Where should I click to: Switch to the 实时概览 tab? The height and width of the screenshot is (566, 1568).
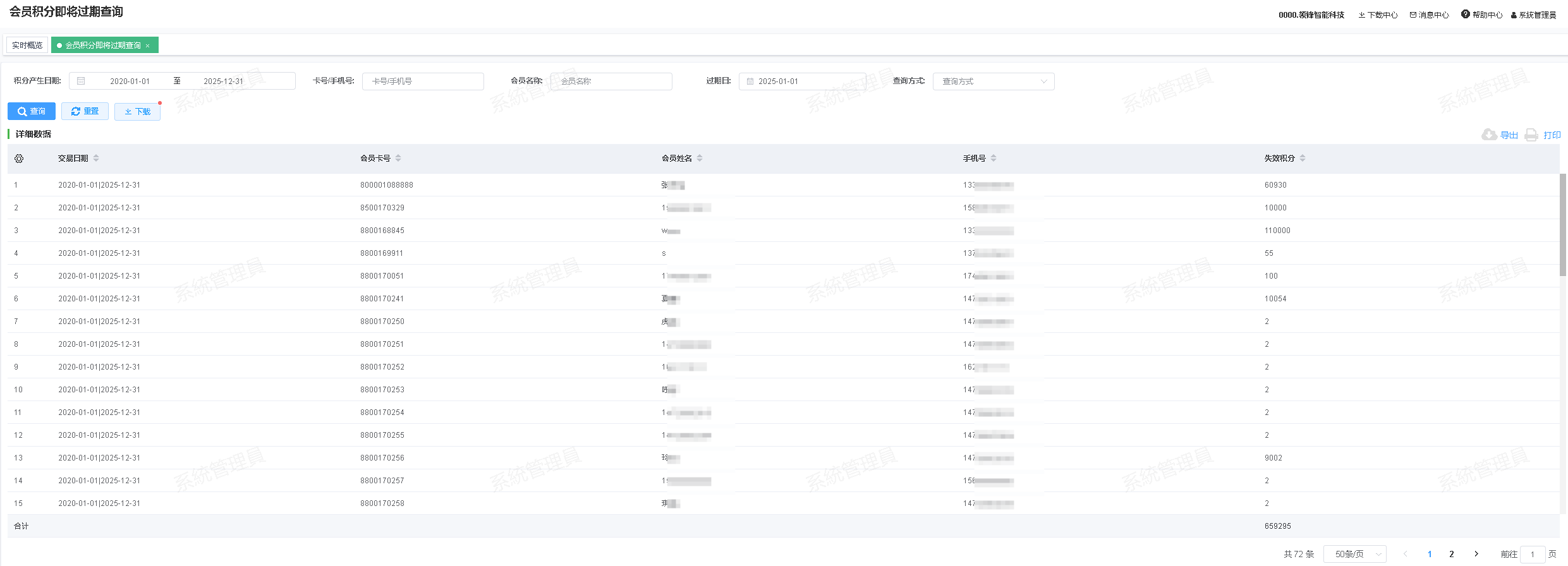(27, 45)
